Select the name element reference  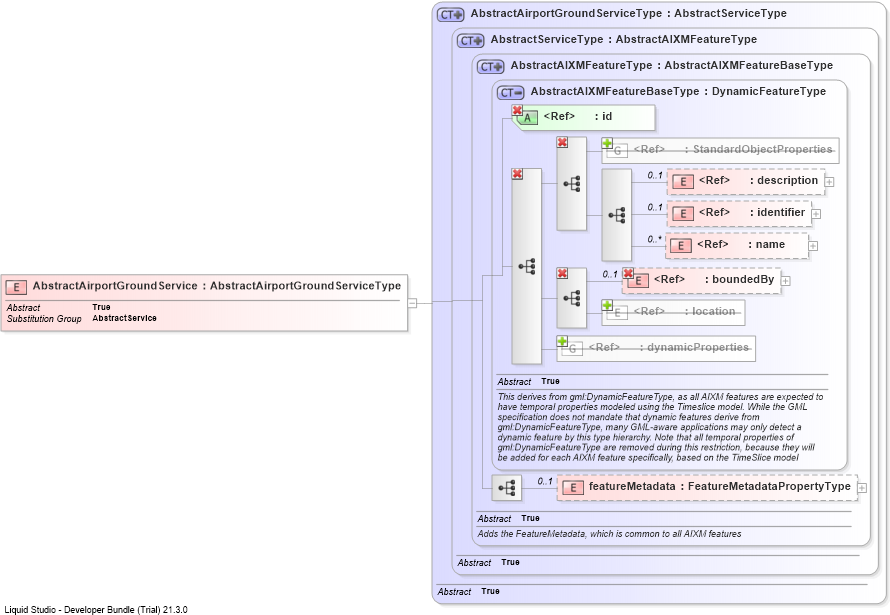click(737, 245)
